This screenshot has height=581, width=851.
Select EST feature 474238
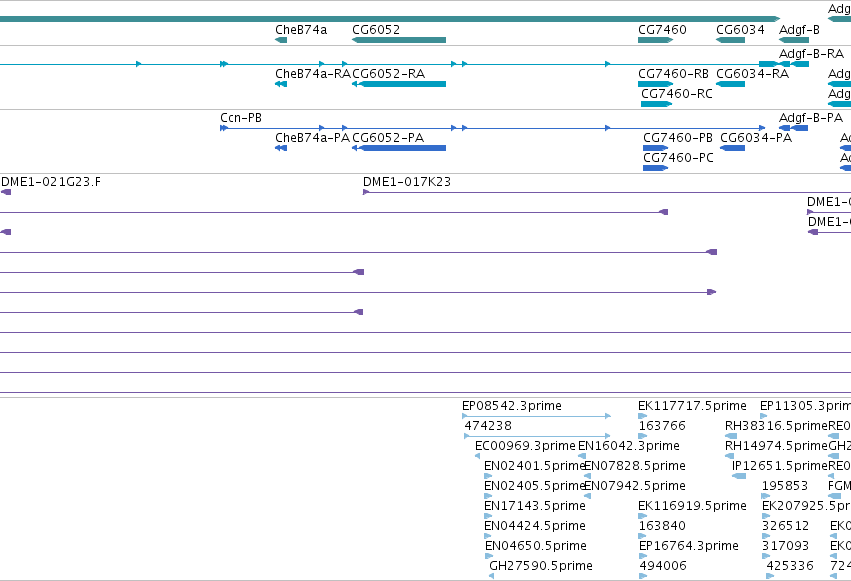click(537, 436)
